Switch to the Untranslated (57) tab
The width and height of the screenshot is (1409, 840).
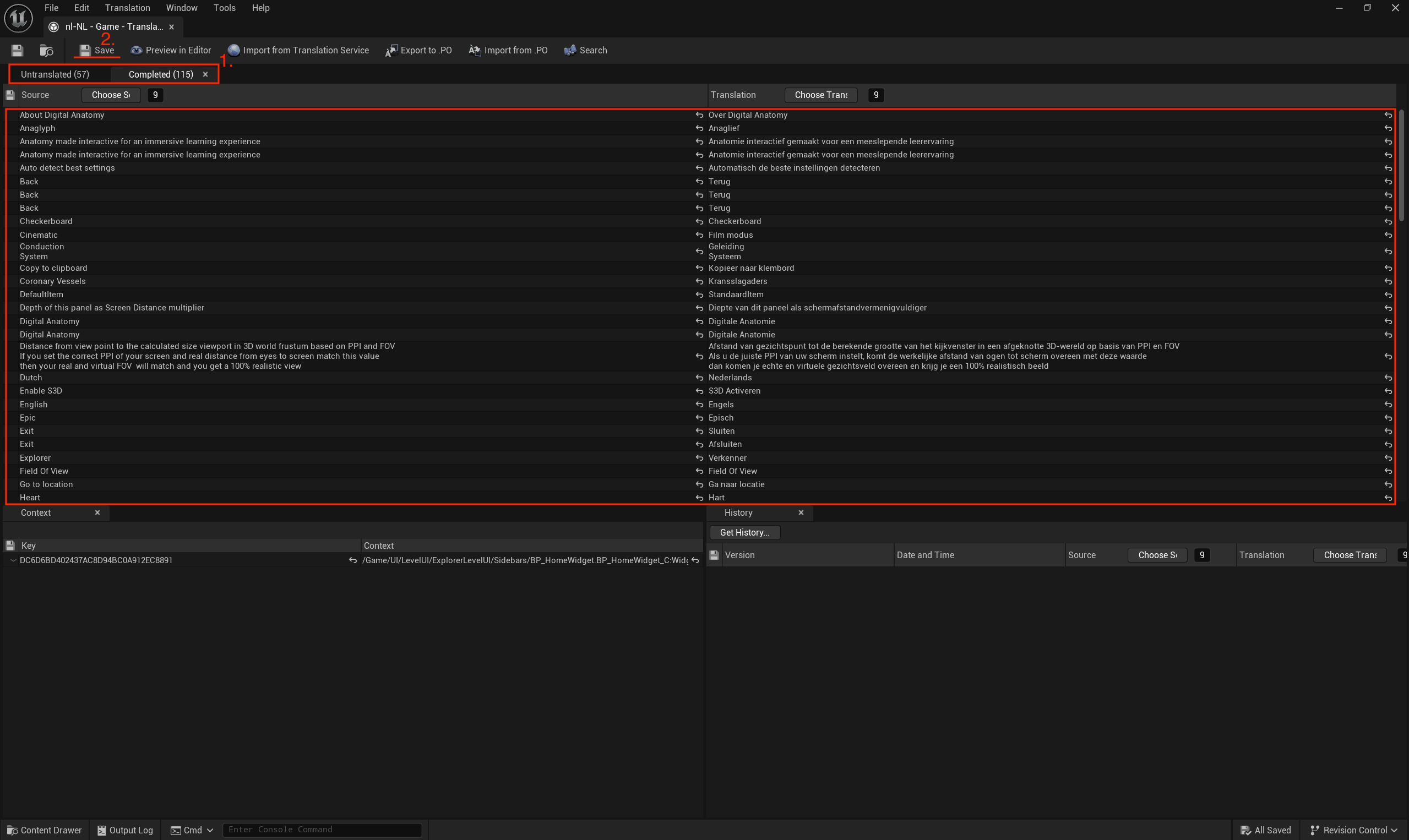(x=55, y=74)
